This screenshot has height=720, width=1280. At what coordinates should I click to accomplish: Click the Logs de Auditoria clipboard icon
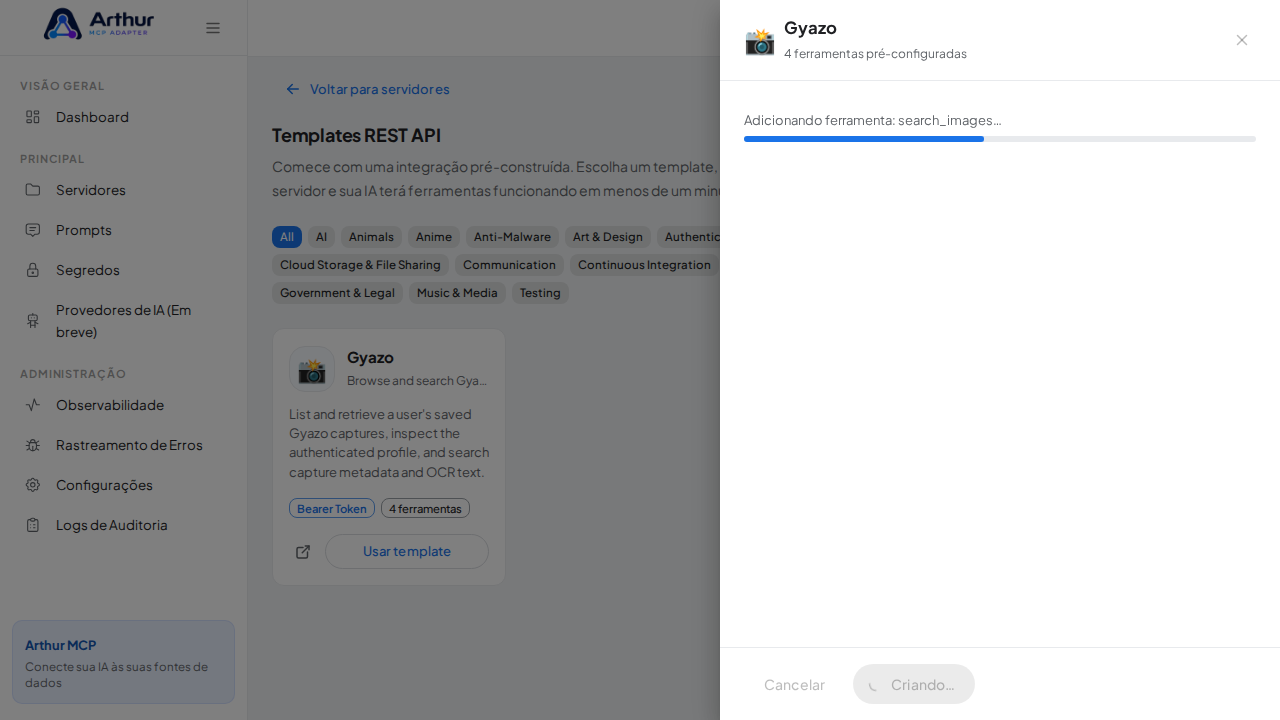[x=33, y=525]
